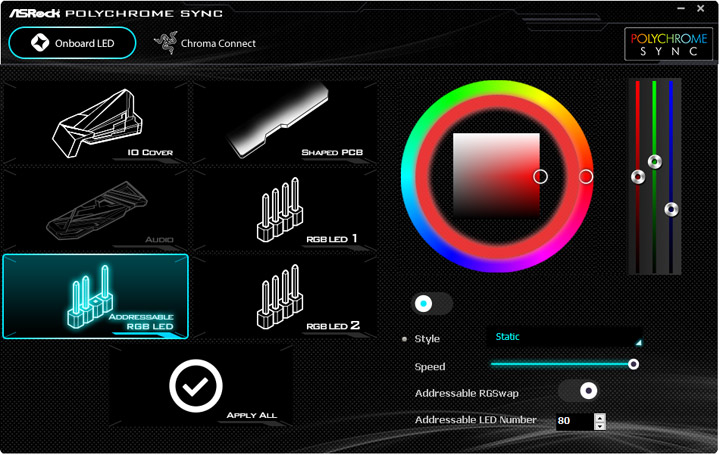720x455 pixels.
Task: Decrease the Addressable LED Number value
Action: [600, 426]
